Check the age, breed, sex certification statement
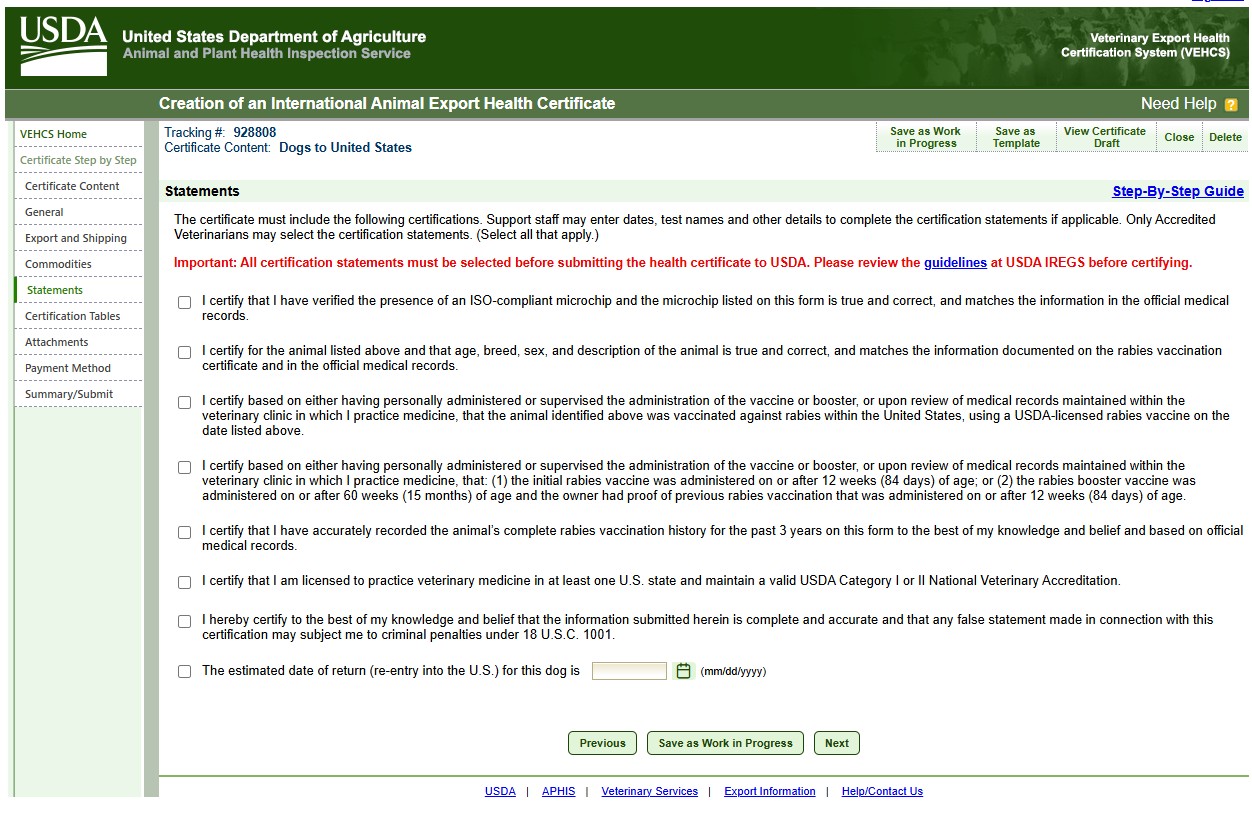This screenshot has height=830, width=1252. pos(184,351)
